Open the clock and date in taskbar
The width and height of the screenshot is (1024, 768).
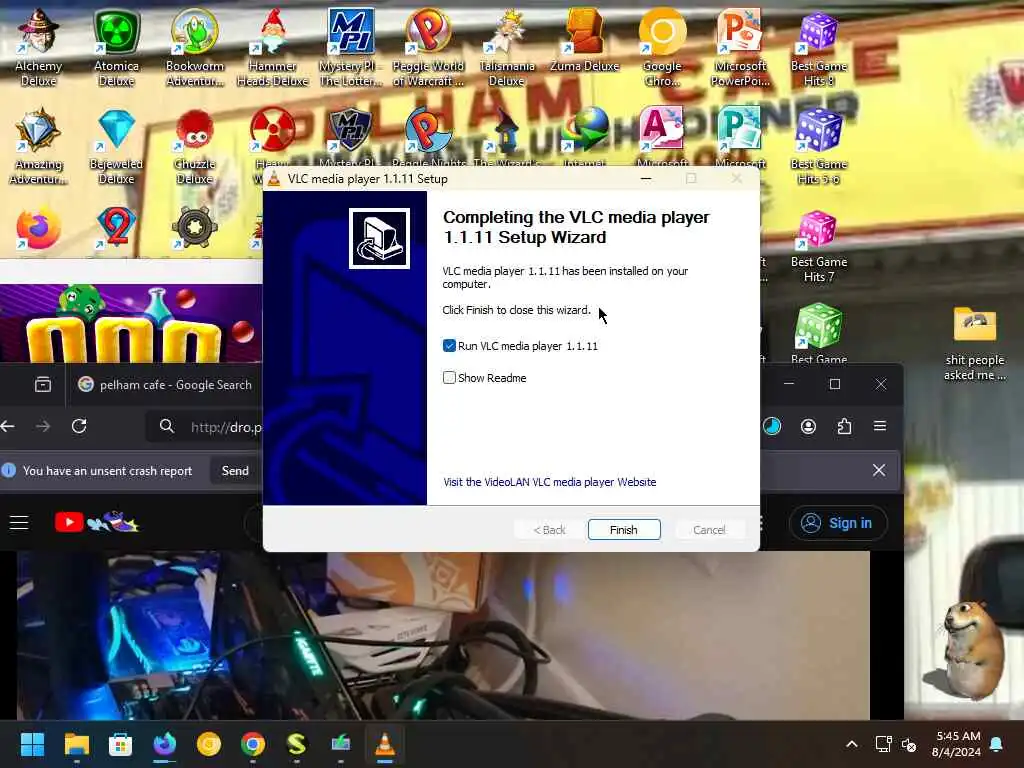click(x=957, y=744)
